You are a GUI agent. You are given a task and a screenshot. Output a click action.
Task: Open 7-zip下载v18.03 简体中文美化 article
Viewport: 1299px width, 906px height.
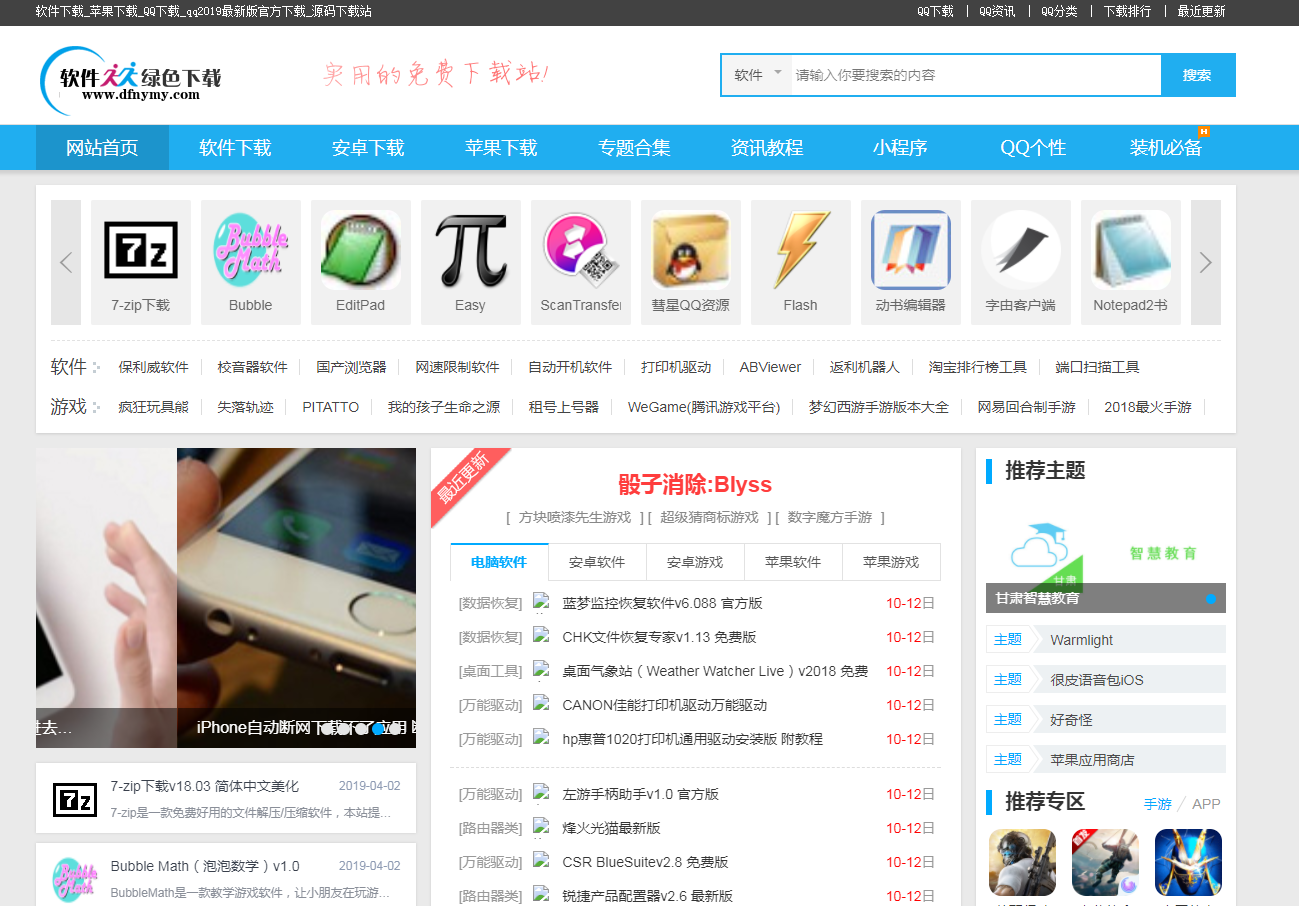(205, 786)
